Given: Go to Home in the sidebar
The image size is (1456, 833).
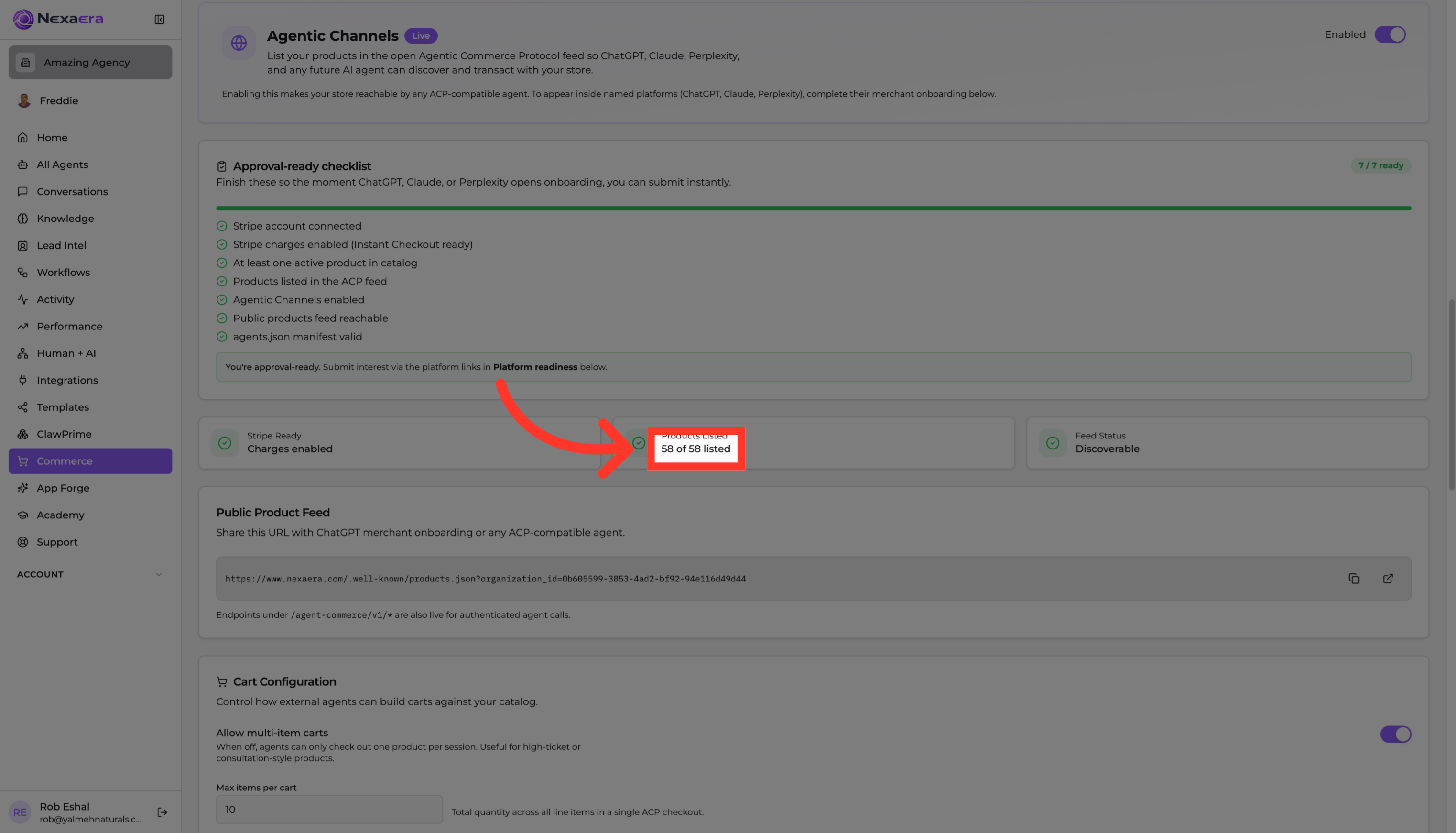Looking at the screenshot, I should click(x=90, y=137).
